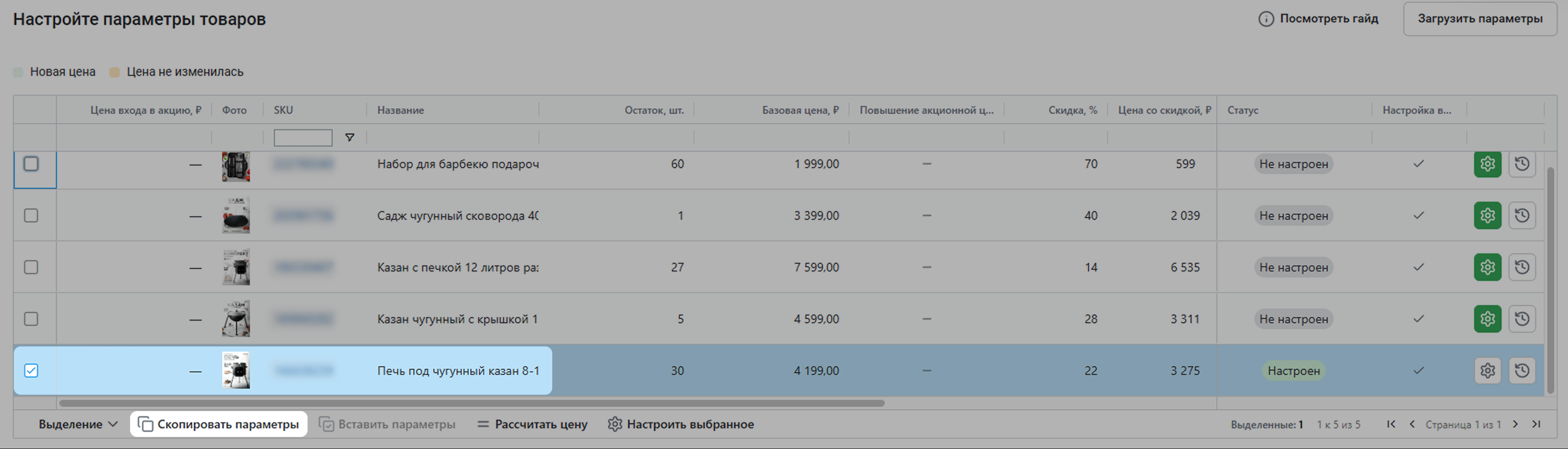Click Скопировать параметры button

218,424
